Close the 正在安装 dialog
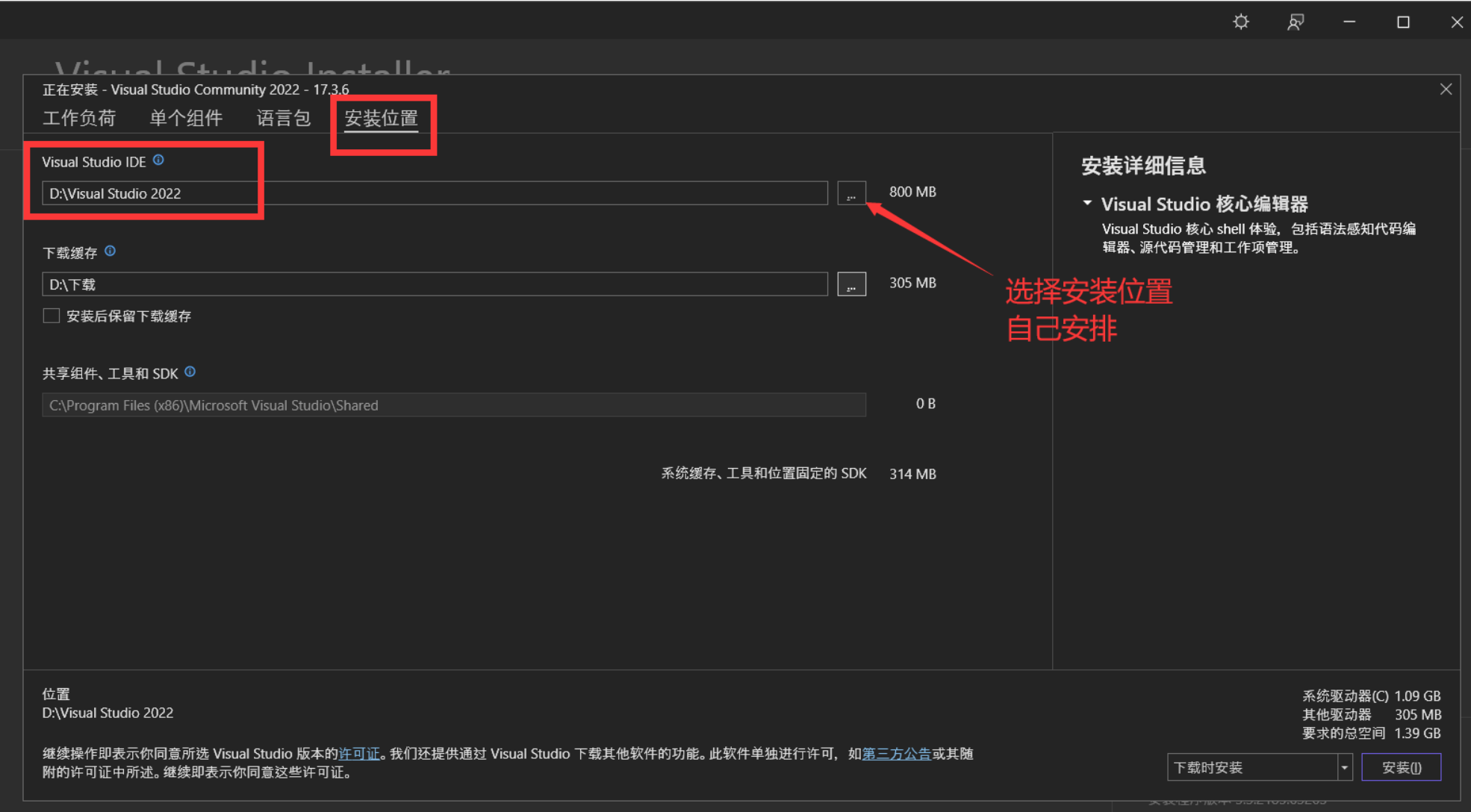The image size is (1471, 812). pos(1446,90)
